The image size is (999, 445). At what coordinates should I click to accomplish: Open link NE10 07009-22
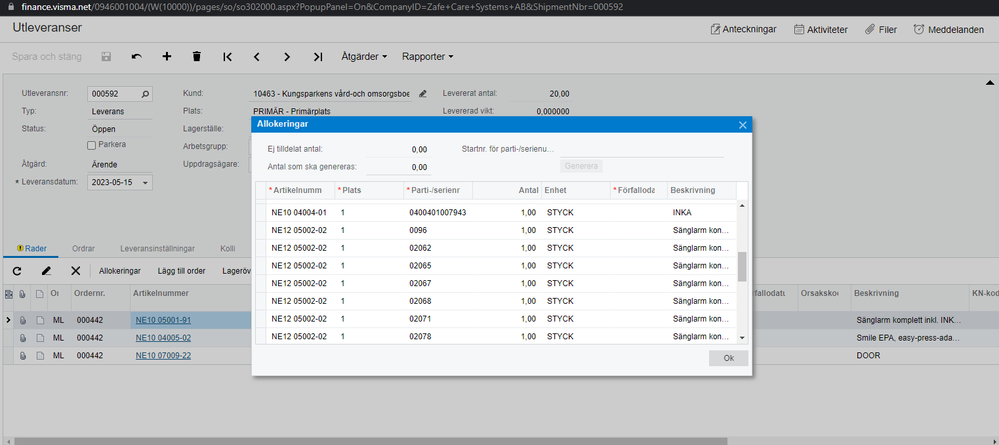pyautogui.click(x=163, y=356)
